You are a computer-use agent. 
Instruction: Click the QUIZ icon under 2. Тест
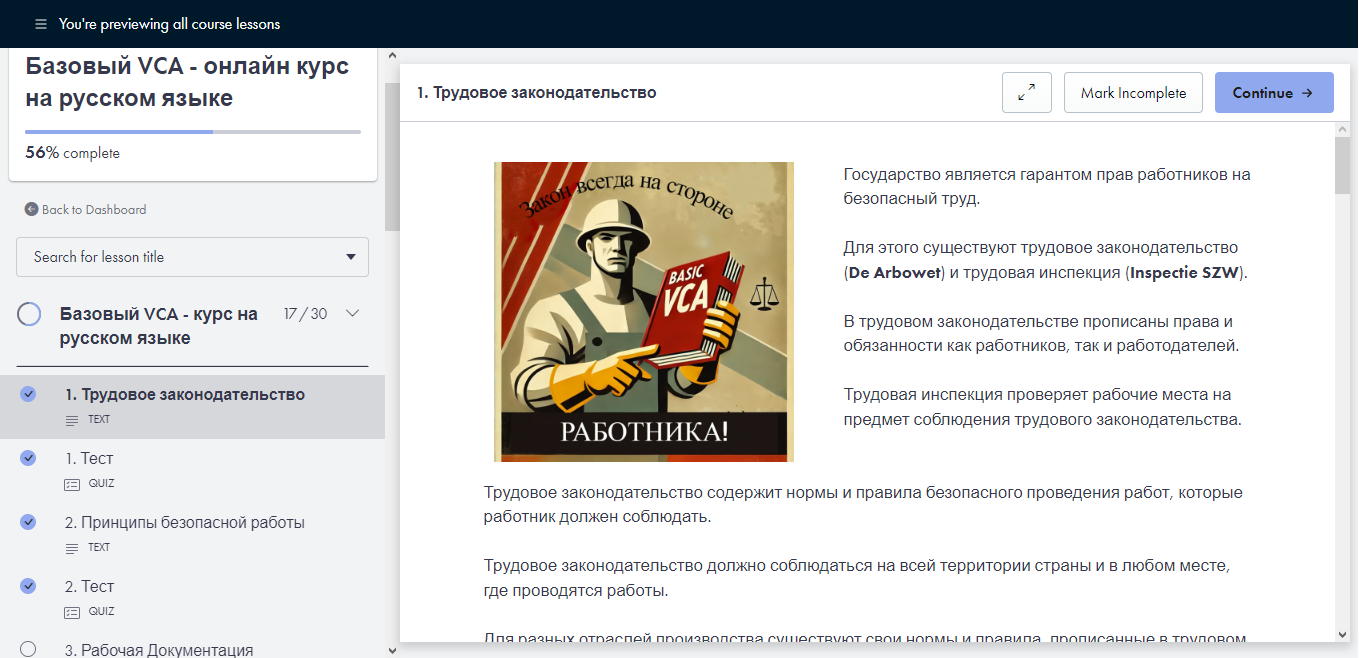click(x=71, y=612)
